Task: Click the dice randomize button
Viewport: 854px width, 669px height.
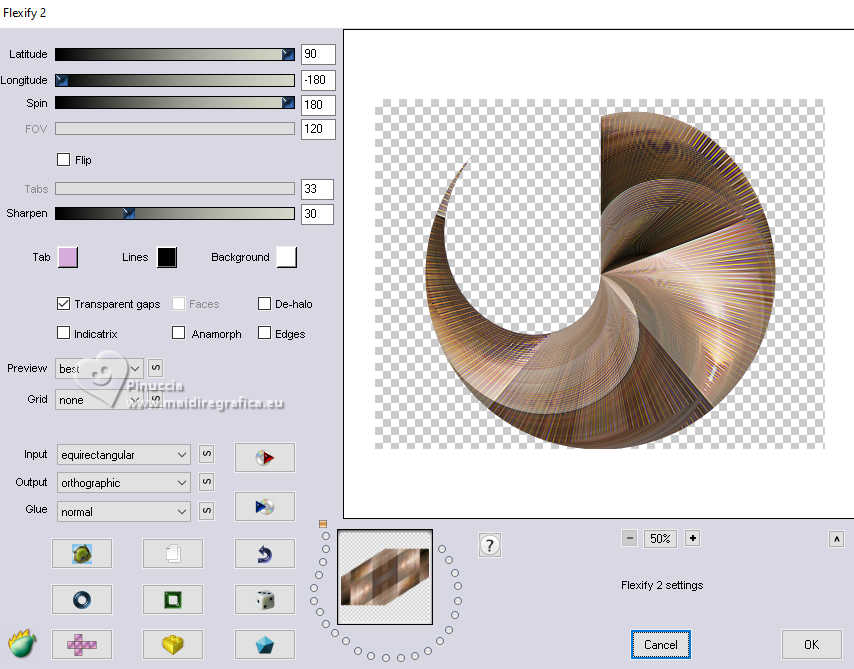Action: 265,599
